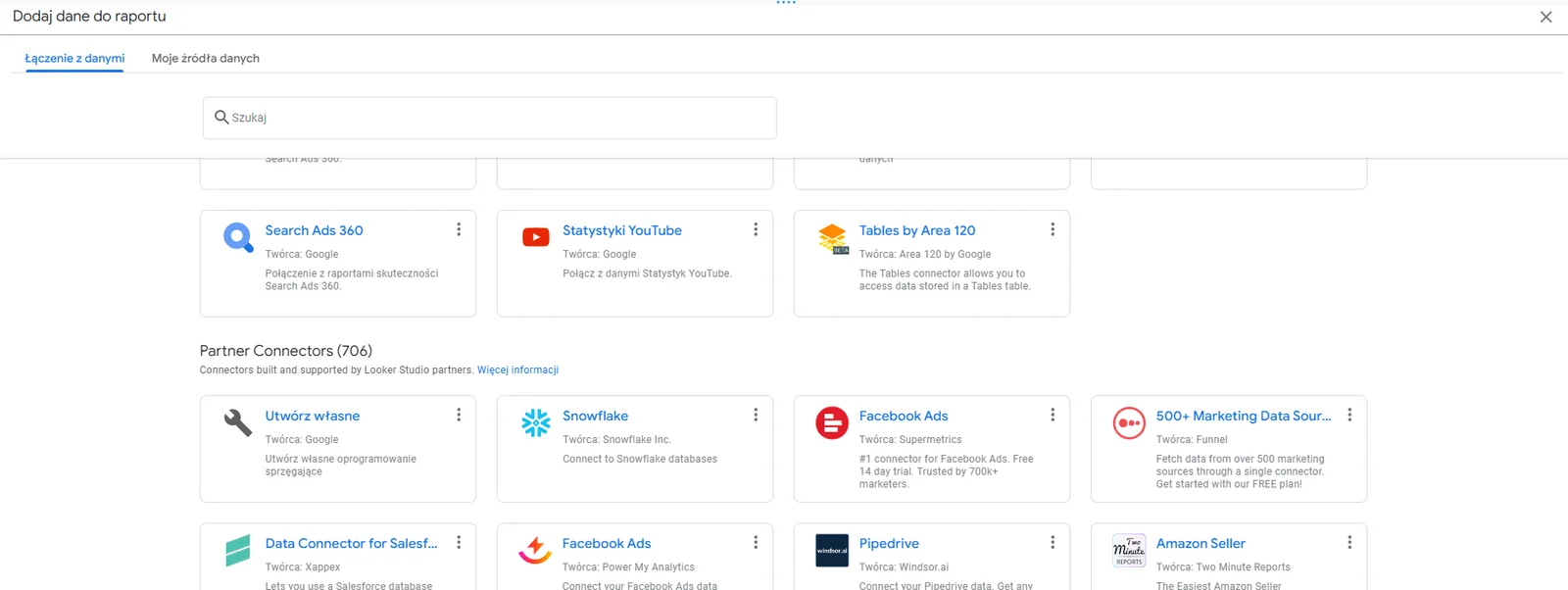Click the Partner Connectors (706) heading

tap(286, 351)
